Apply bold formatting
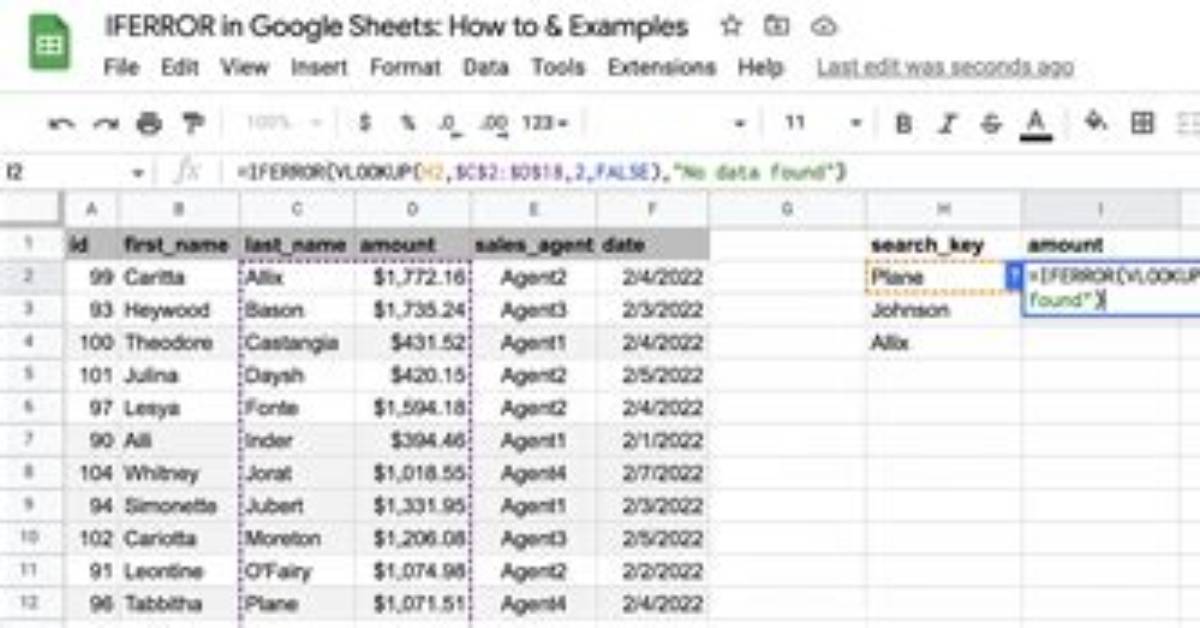The width and height of the screenshot is (1200, 628). coord(904,123)
